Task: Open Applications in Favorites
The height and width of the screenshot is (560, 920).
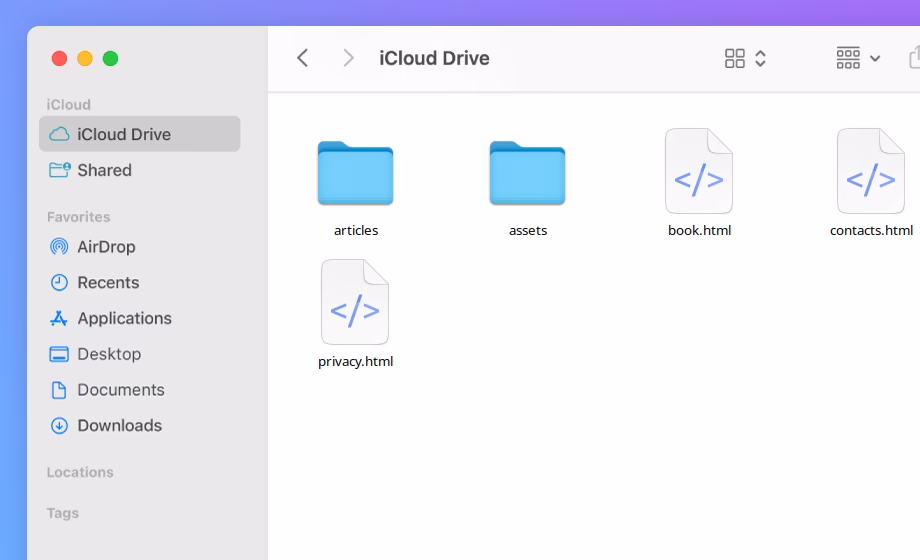Action: (x=124, y=318)
